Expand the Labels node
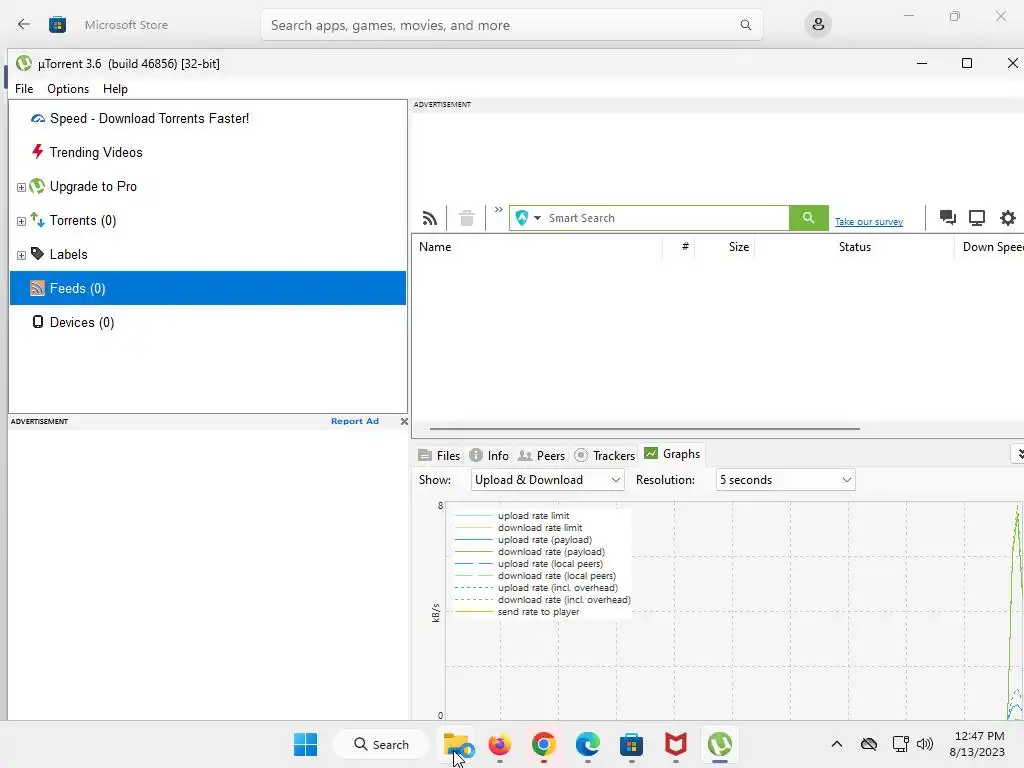 [x=21, y=255]
